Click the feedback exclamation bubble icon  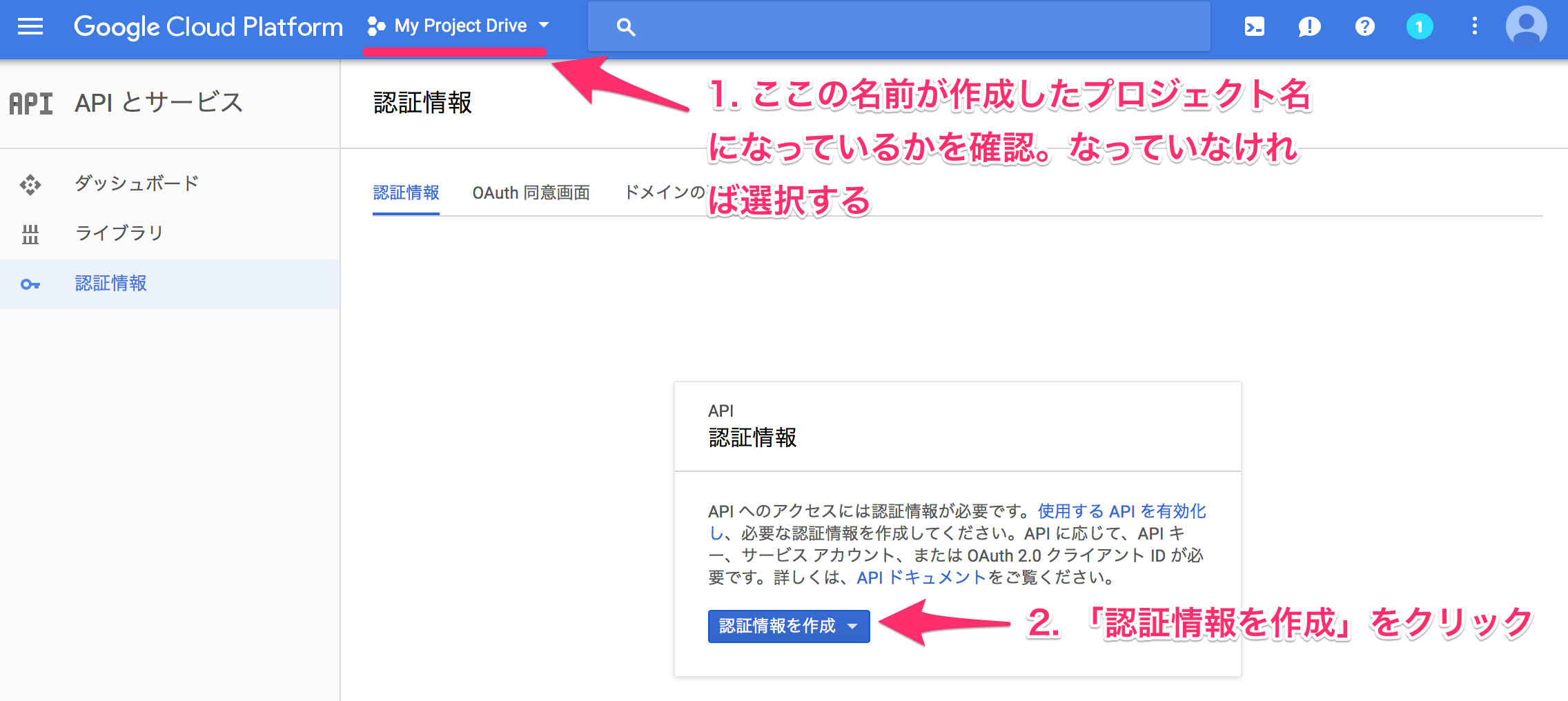pos(1309,27)
